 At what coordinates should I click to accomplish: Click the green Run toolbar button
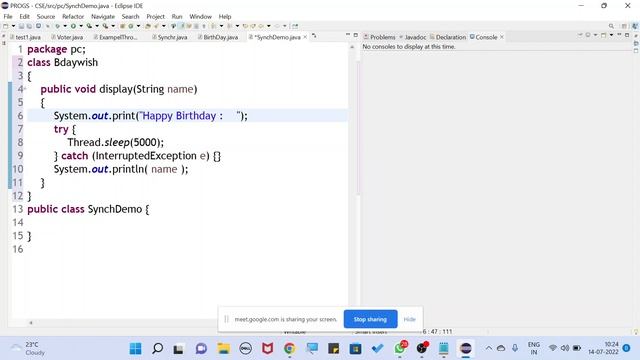coord(73,26)
